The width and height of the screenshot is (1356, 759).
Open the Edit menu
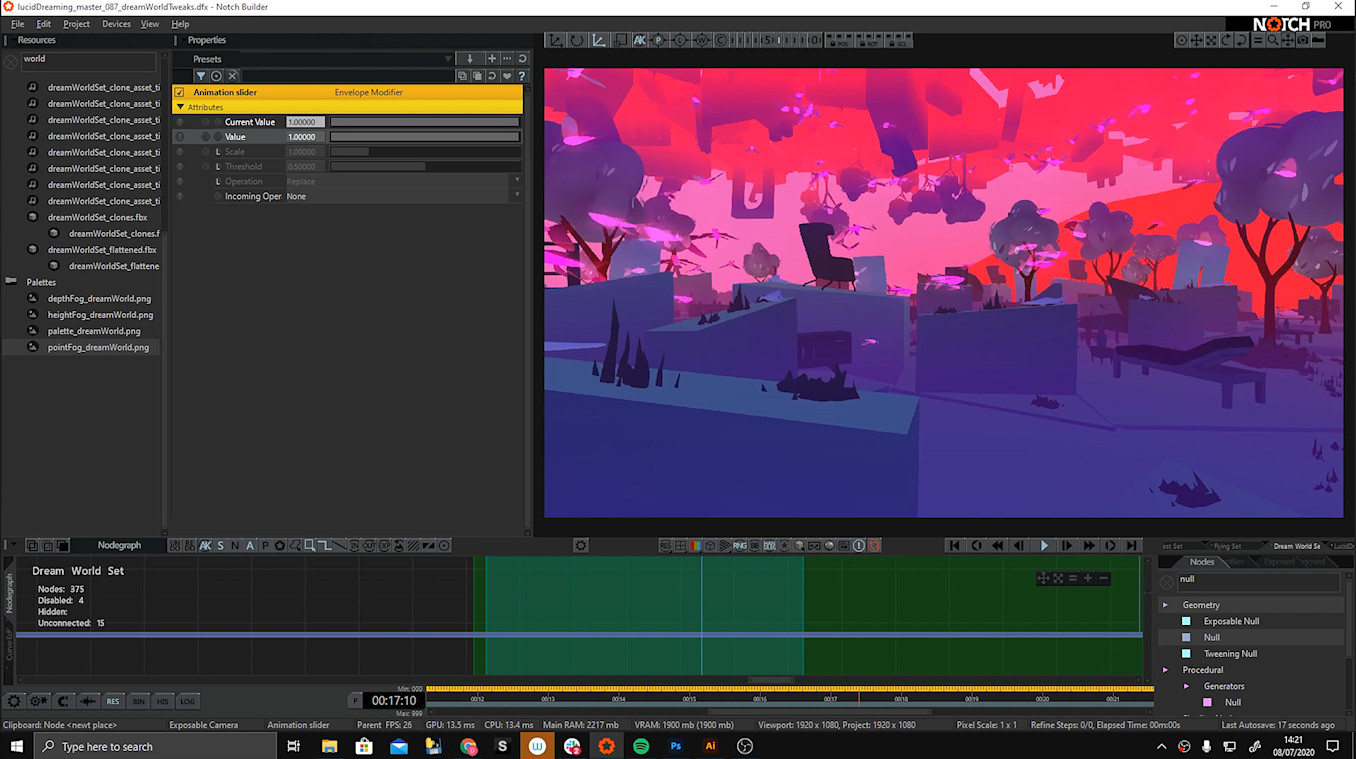pyautogui.click(x=44, y=24)
